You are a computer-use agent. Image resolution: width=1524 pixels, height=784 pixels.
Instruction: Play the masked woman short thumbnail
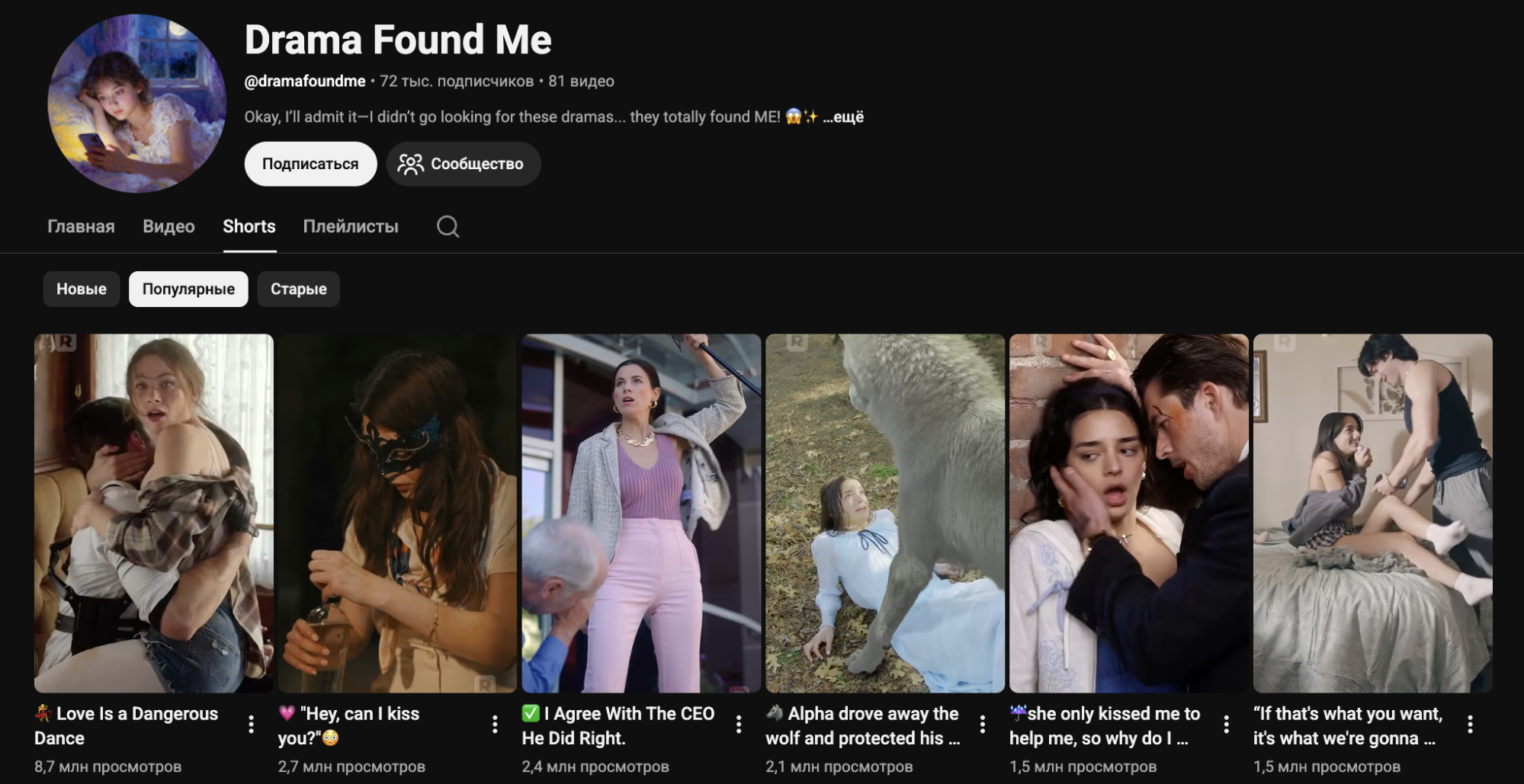397,514
